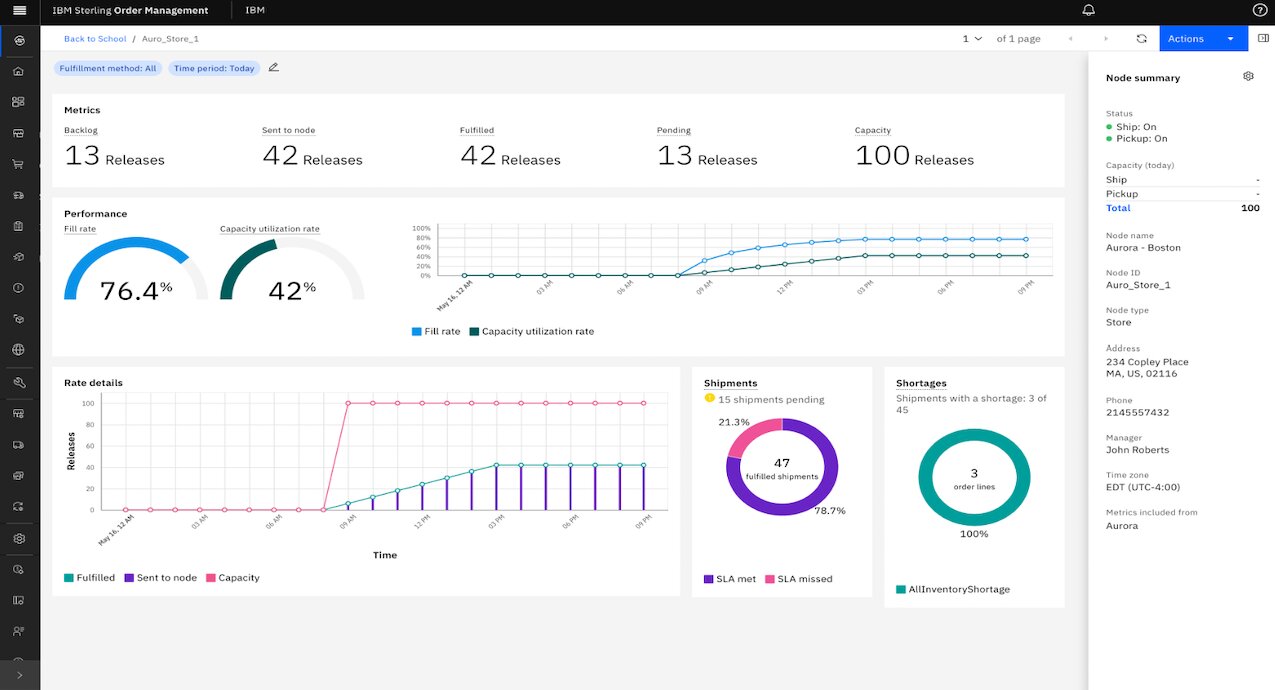Open the Shipments link

click(x=730, y=383)
